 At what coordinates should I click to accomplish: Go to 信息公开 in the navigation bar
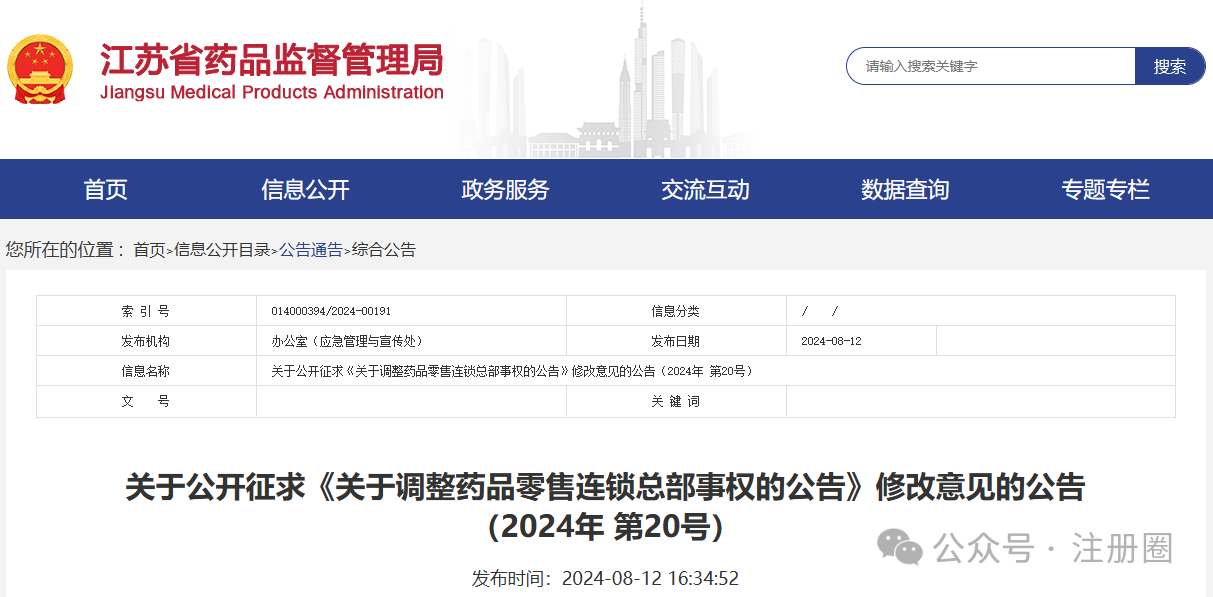[305, 189]
